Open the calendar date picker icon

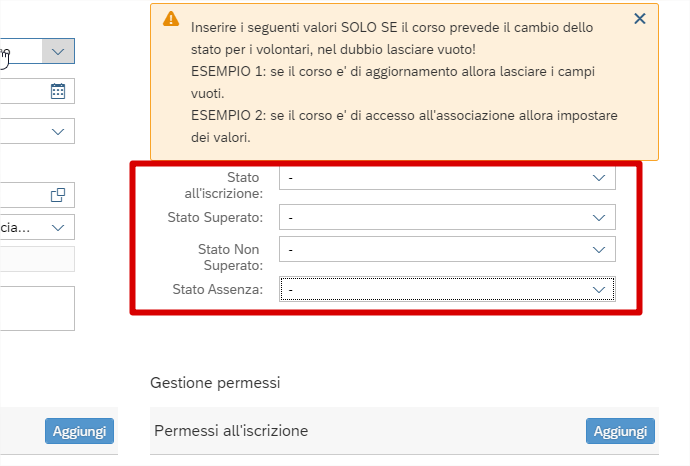[58, 91]
